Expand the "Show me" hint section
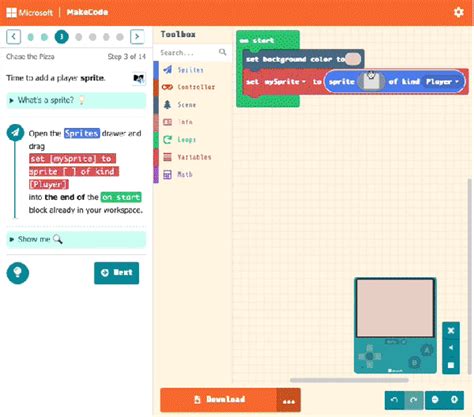 point(76,239)
